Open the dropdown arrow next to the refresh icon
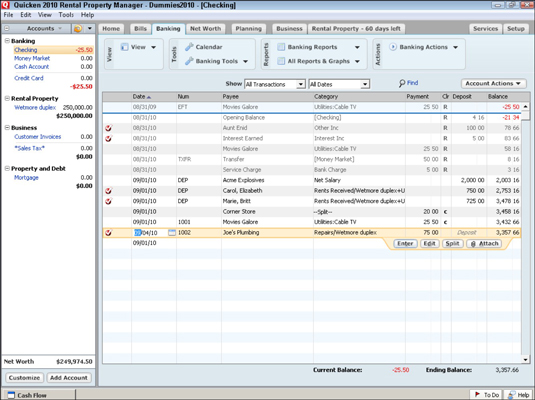The width and height of the screenshot is (535, 400). click(x=89, y=29)
